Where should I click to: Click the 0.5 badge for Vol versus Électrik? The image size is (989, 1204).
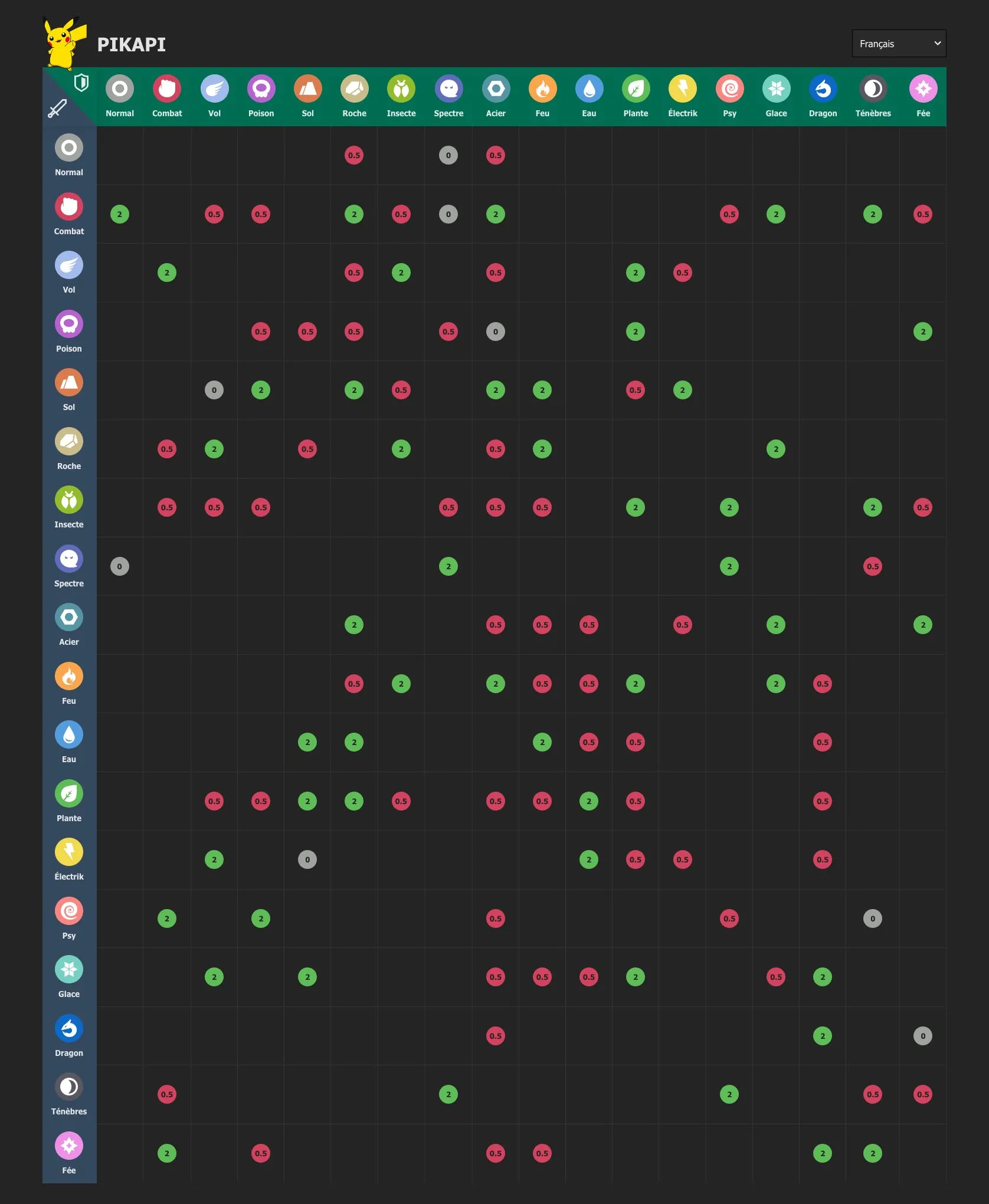[x=683, y=273]
